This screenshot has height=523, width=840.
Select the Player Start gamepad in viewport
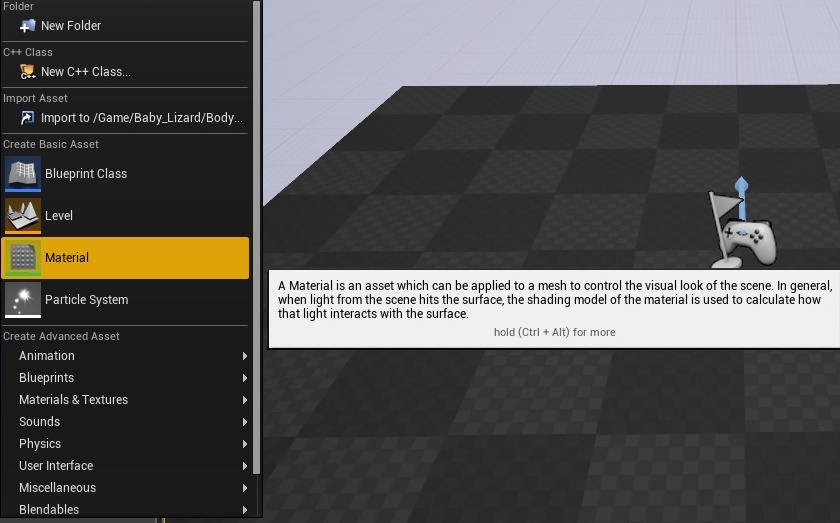749,242
